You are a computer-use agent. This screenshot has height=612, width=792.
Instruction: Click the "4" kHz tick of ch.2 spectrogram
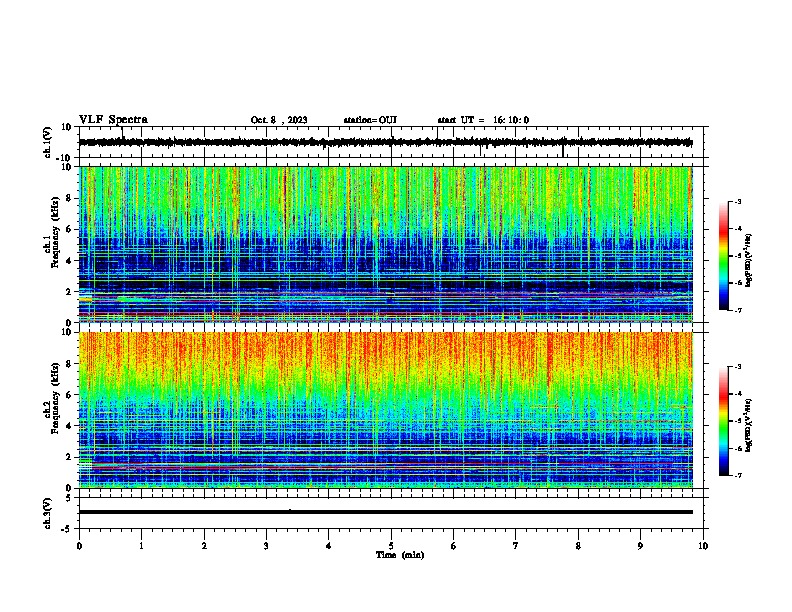[70, 426]
